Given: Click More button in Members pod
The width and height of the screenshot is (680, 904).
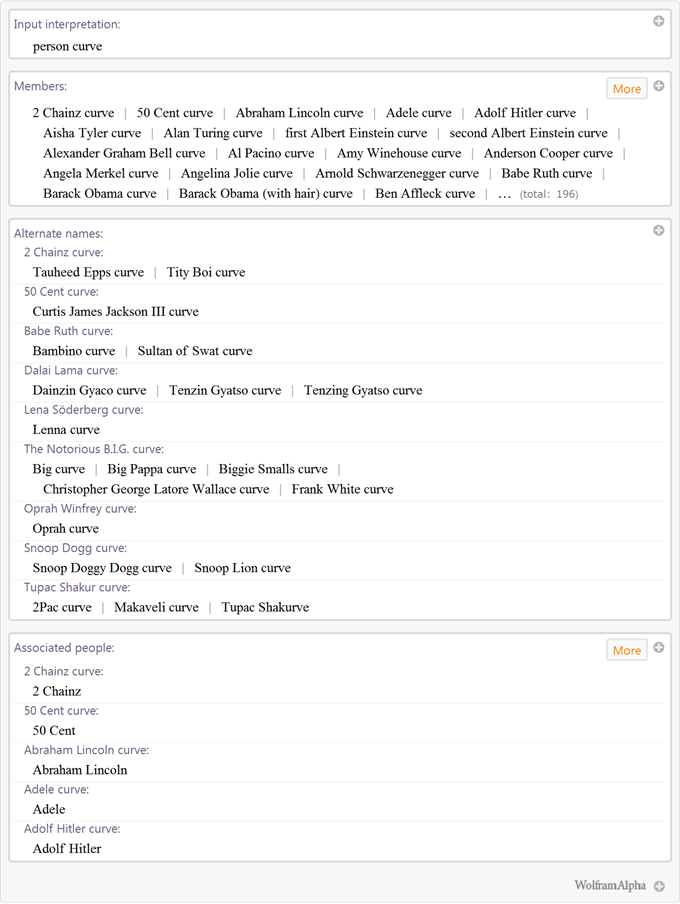Looking at the screenshot, I should coord(627,89).
